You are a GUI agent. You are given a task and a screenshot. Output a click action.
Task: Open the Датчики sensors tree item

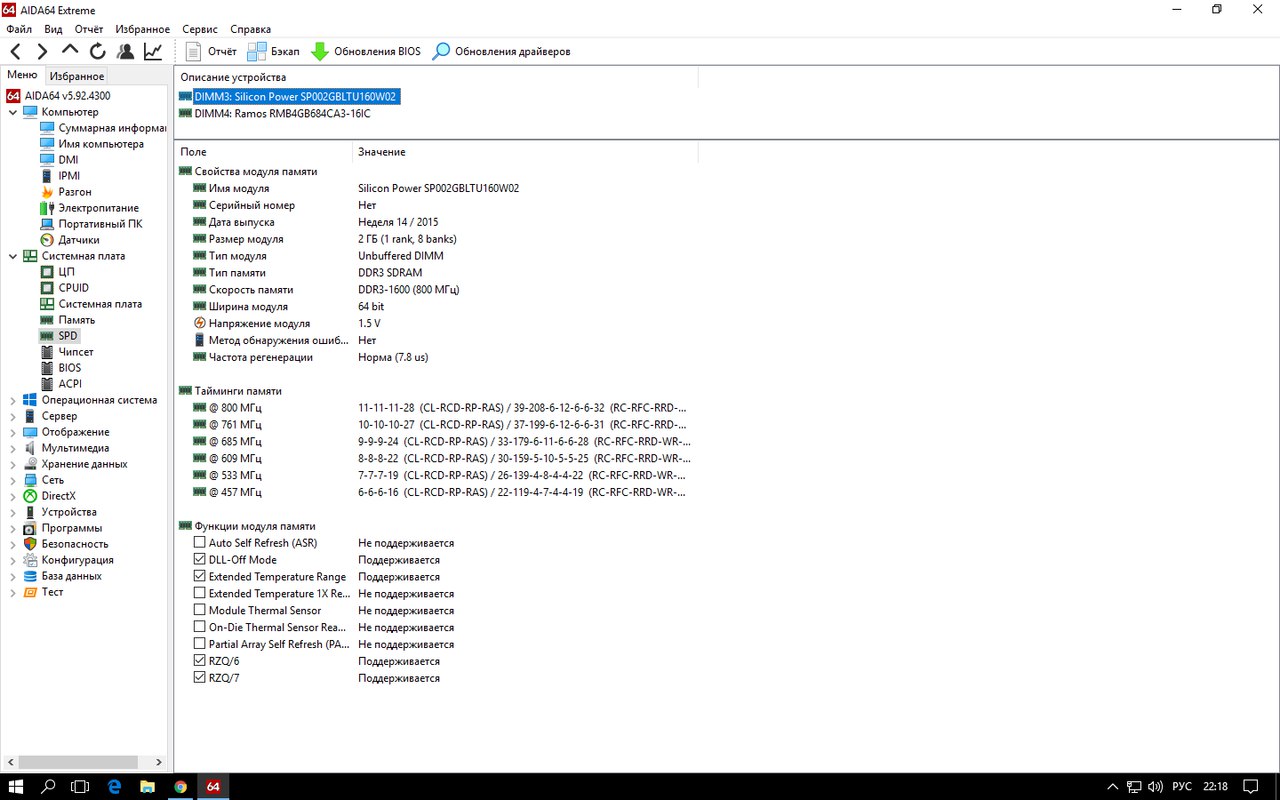[x=70, y=240]
